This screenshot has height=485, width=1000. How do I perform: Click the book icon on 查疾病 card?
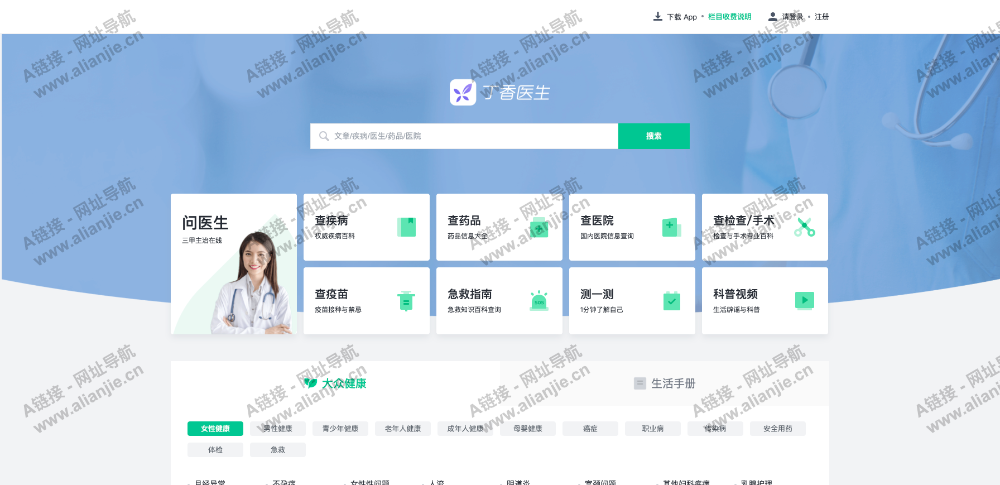click(406, 227)
